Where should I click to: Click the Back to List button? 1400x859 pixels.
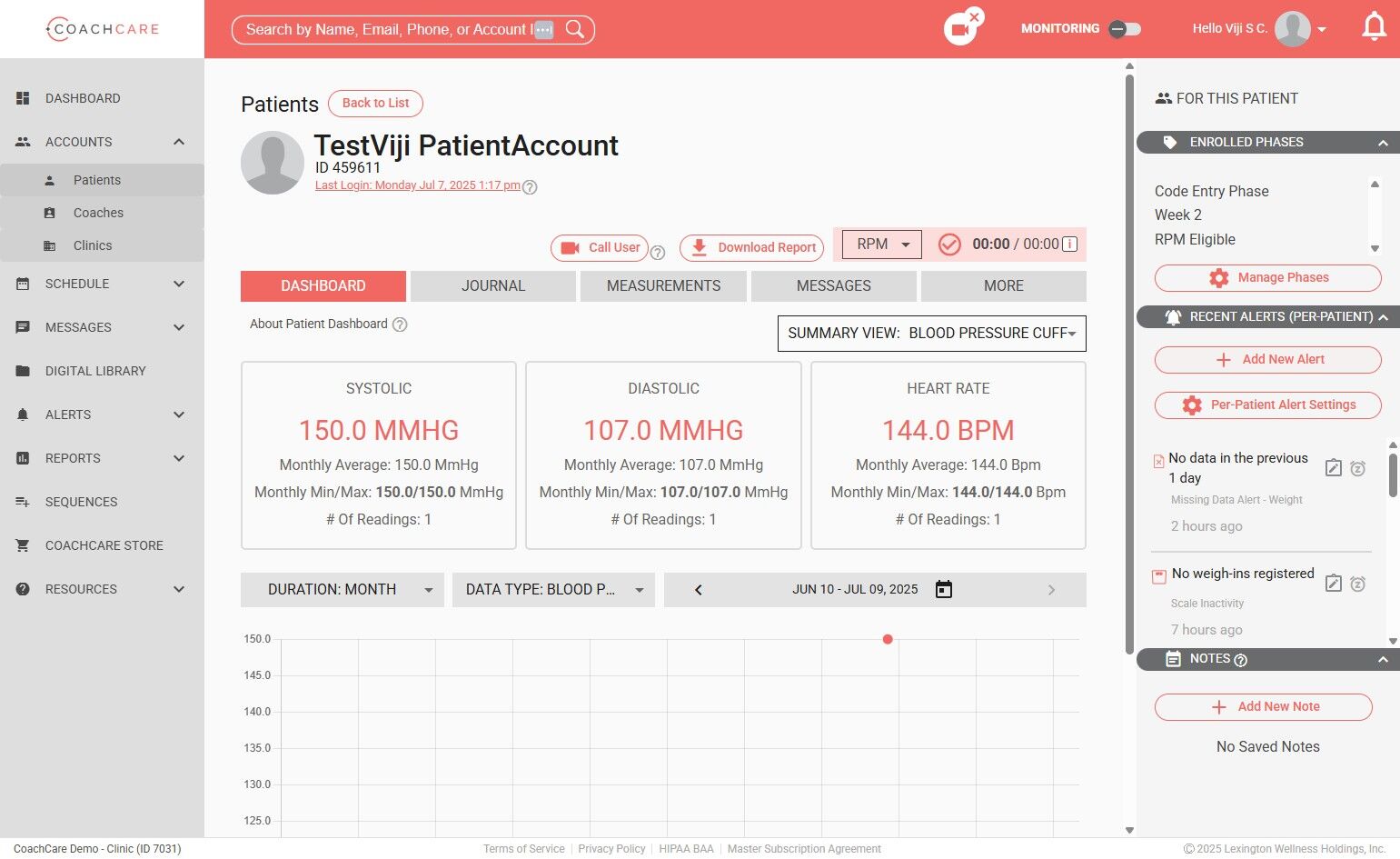click(375, 104)
